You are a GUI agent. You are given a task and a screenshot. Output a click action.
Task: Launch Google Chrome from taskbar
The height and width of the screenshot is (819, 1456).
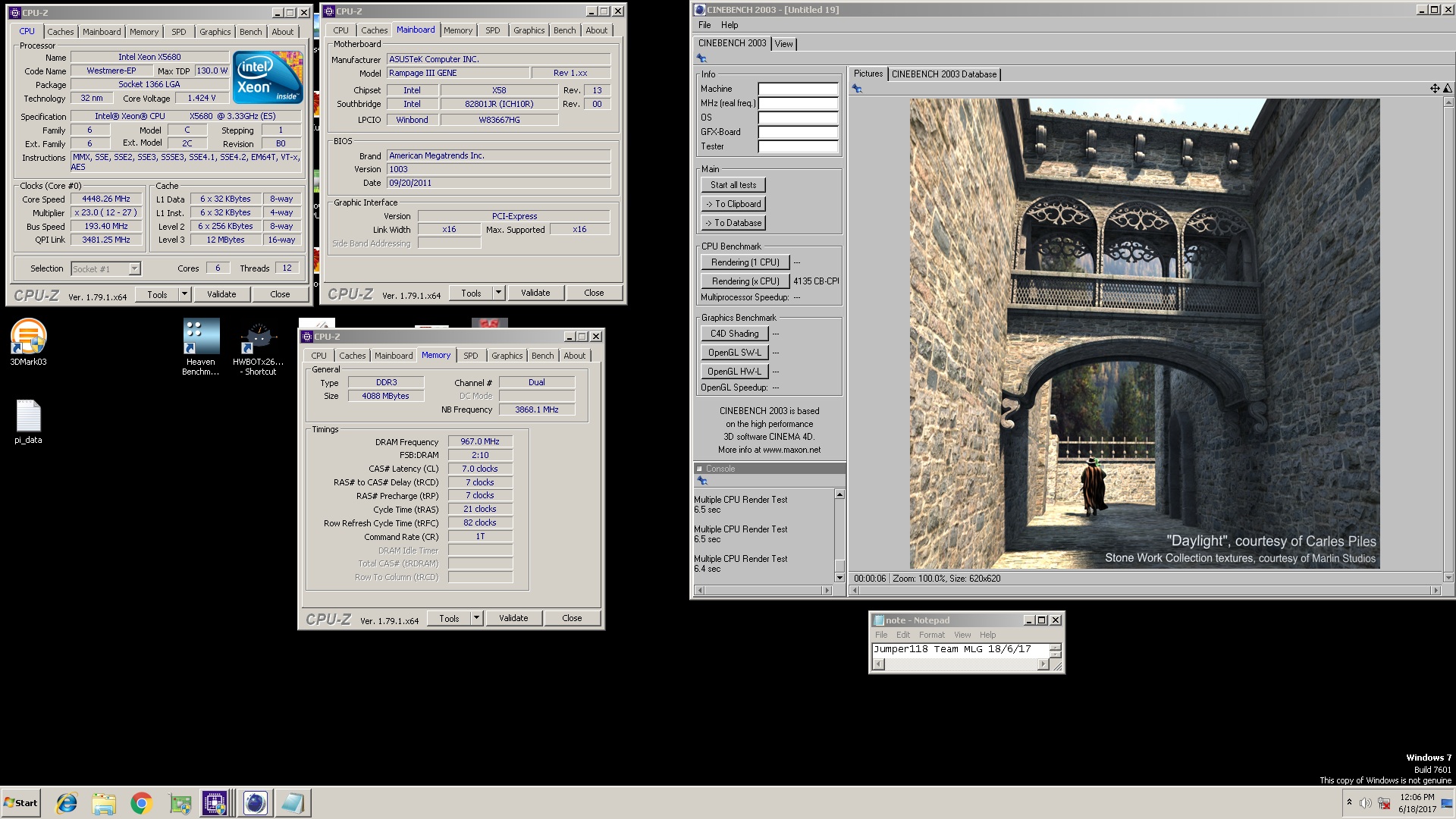point(142,803)
